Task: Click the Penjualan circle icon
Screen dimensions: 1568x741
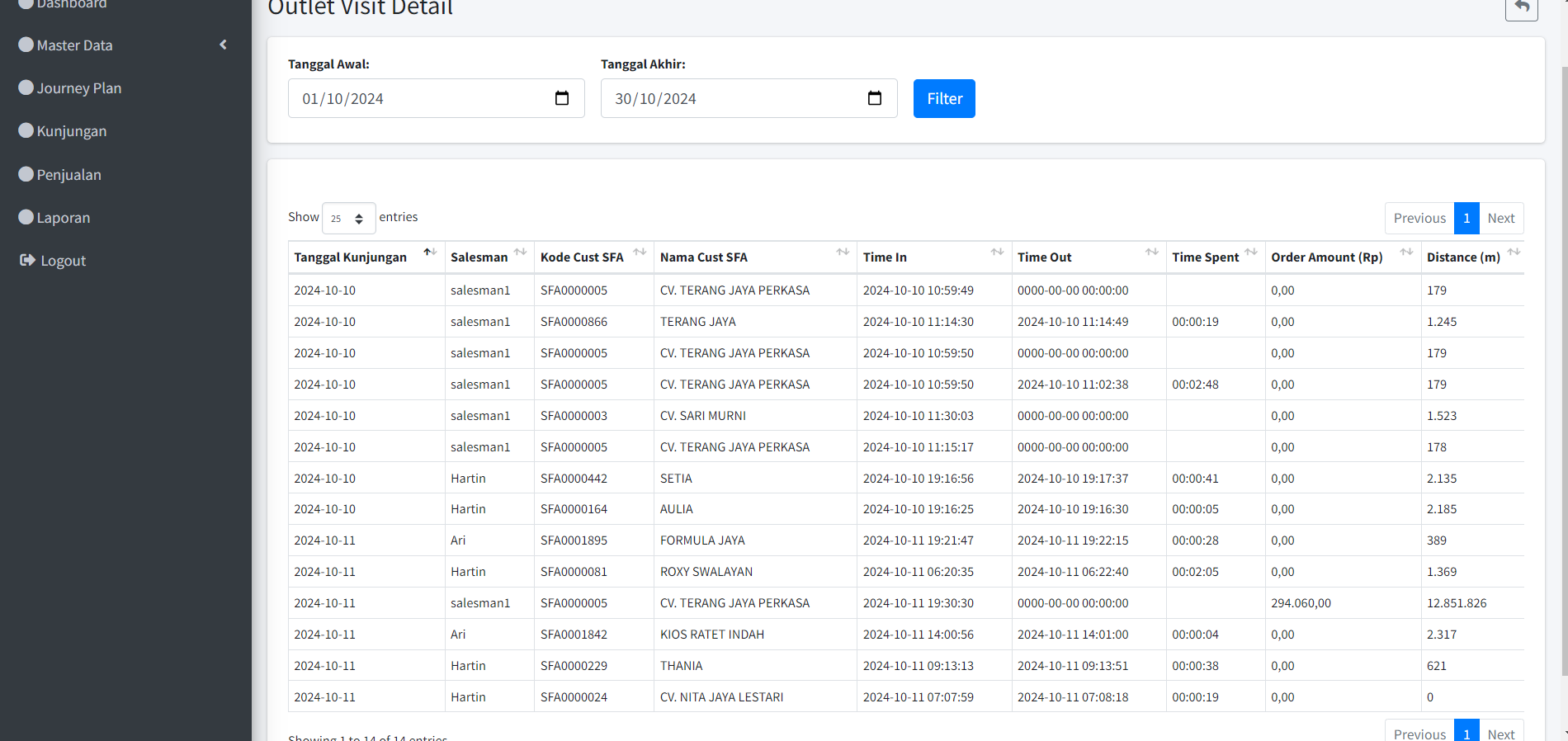Action: (x=26, y=174)
